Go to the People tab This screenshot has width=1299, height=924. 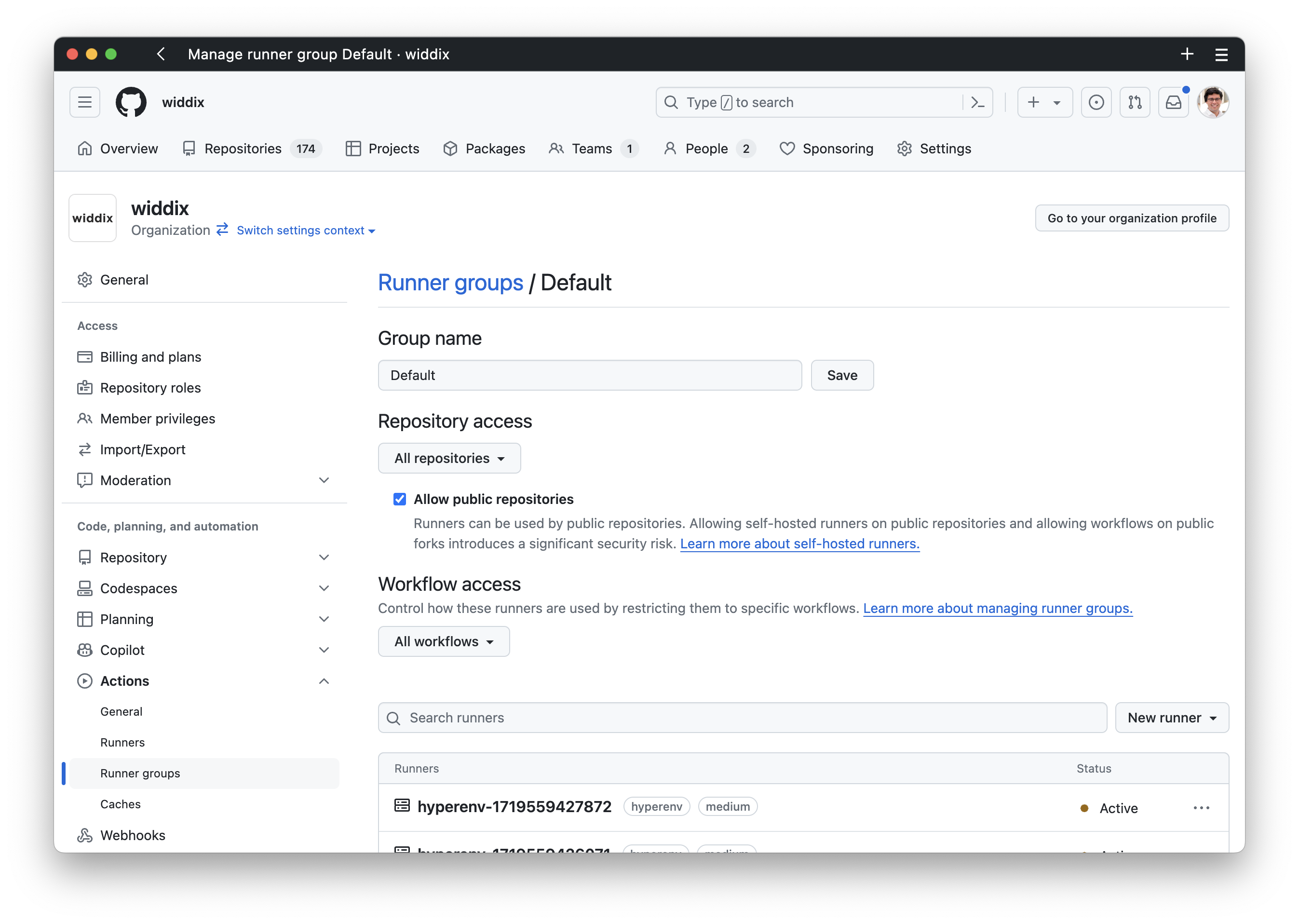pos(710,149)
